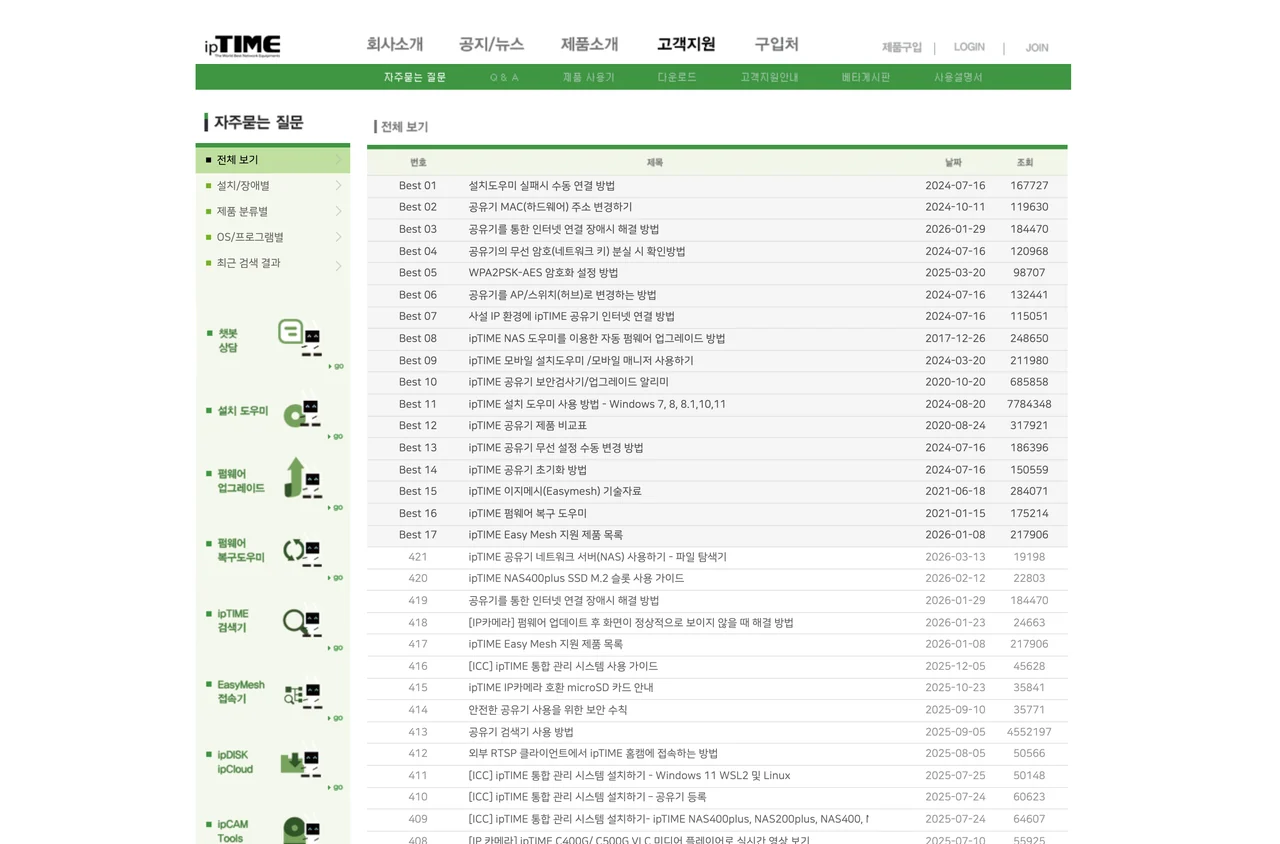
Task: Open the 회사소개 main menu
Action: point(395,44)
